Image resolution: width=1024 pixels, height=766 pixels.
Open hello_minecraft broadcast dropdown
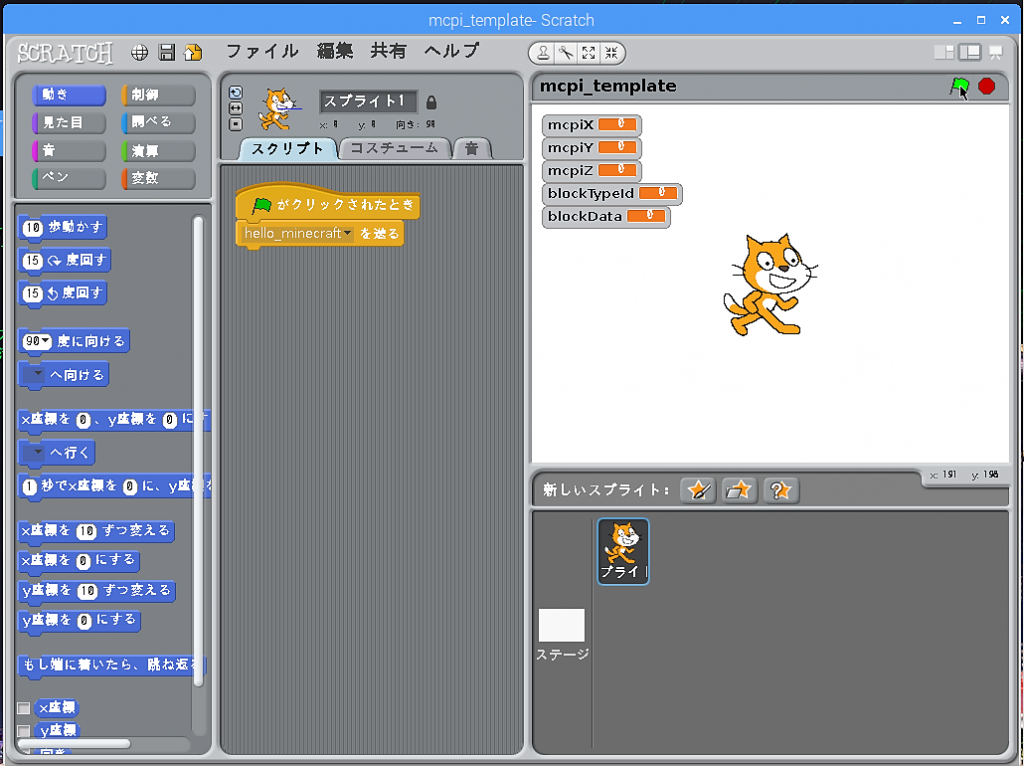coord(347,234)
